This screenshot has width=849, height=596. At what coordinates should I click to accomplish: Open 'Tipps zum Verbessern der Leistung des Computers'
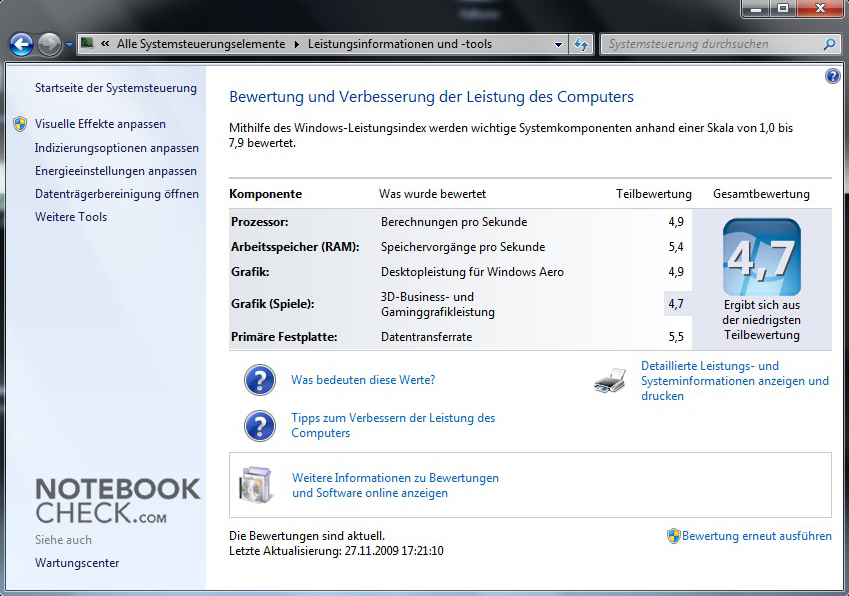[393, 425]
